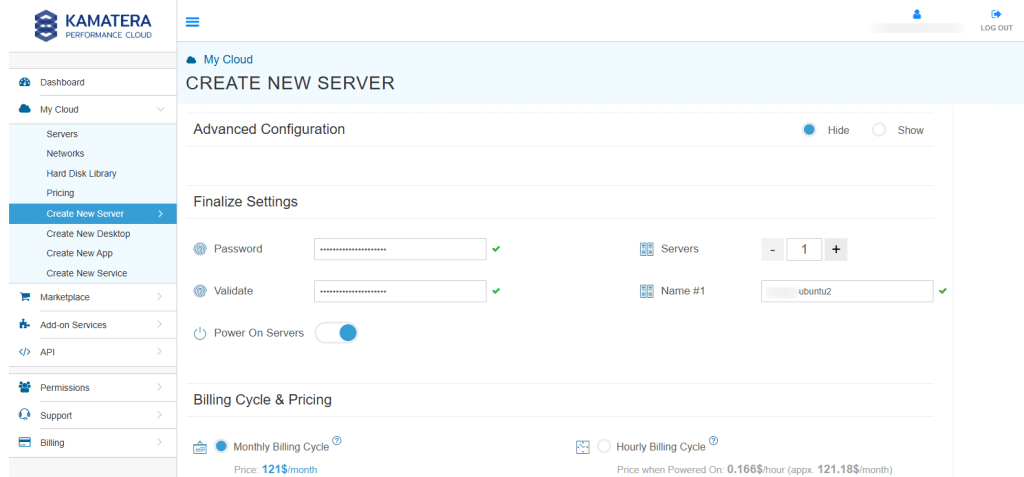This screenshot has width=1024, height=477.
Task: Click the Dashboard gauge icon
Action: click(25, 82)
